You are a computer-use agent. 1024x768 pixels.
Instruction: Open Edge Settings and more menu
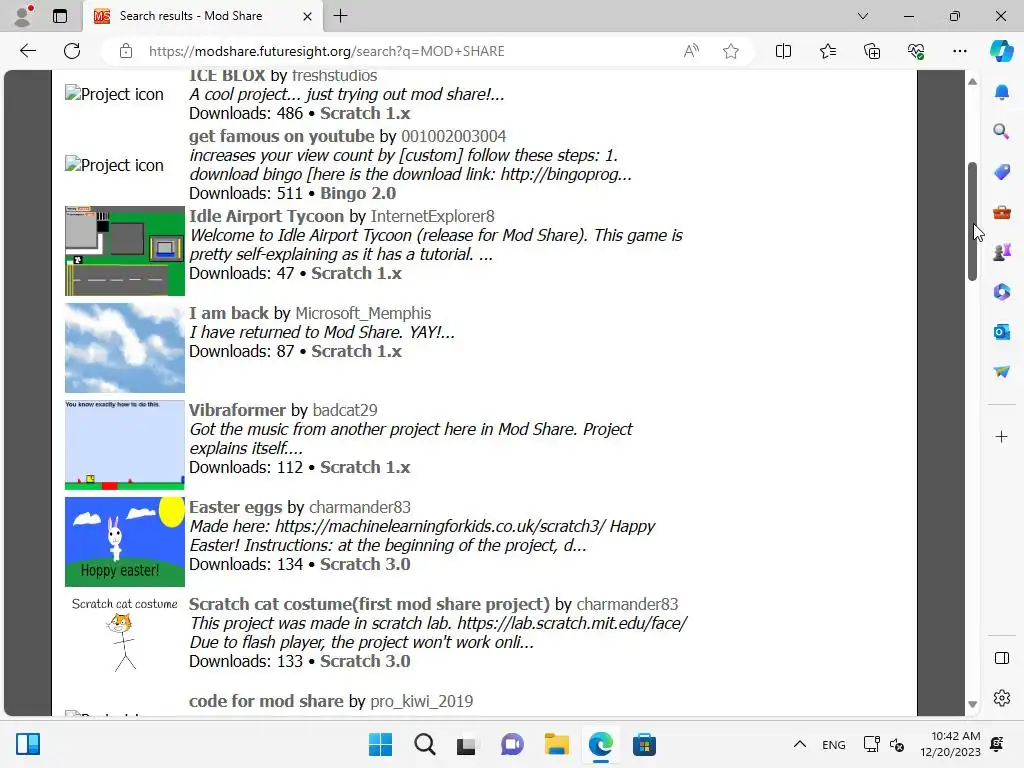[x=959, y=51]
